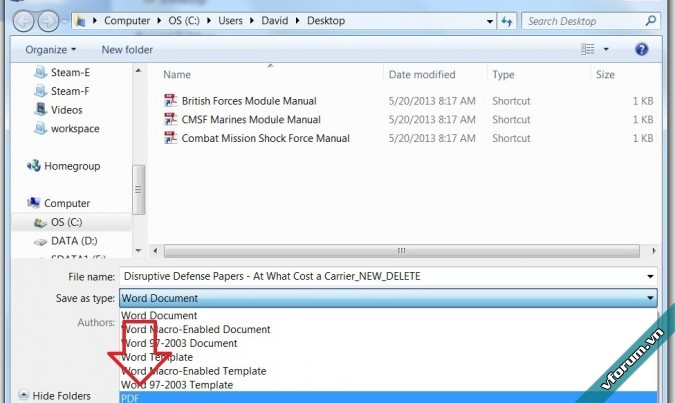Sort files by the Name column header
This screenshot has height=403, width=675.
pos(177,74)
